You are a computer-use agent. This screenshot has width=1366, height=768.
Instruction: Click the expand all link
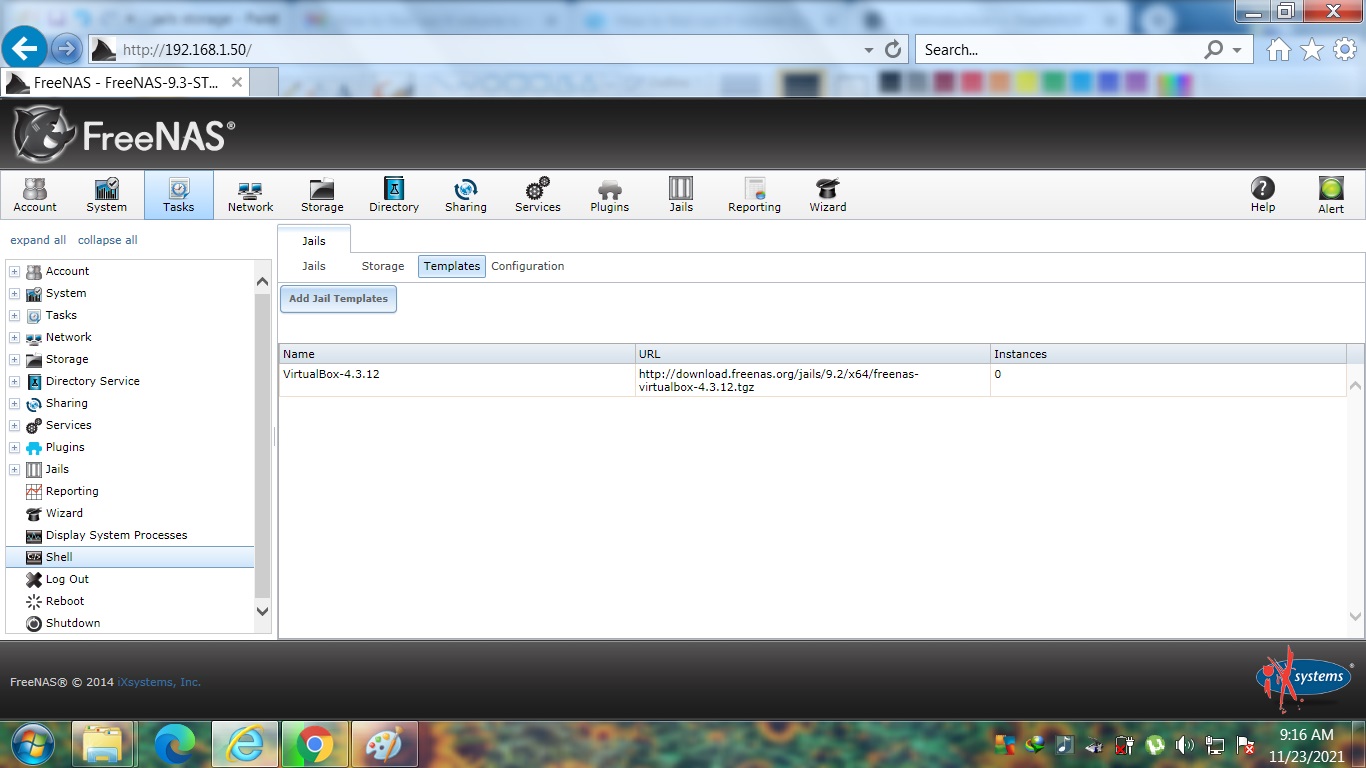(38, 240)
